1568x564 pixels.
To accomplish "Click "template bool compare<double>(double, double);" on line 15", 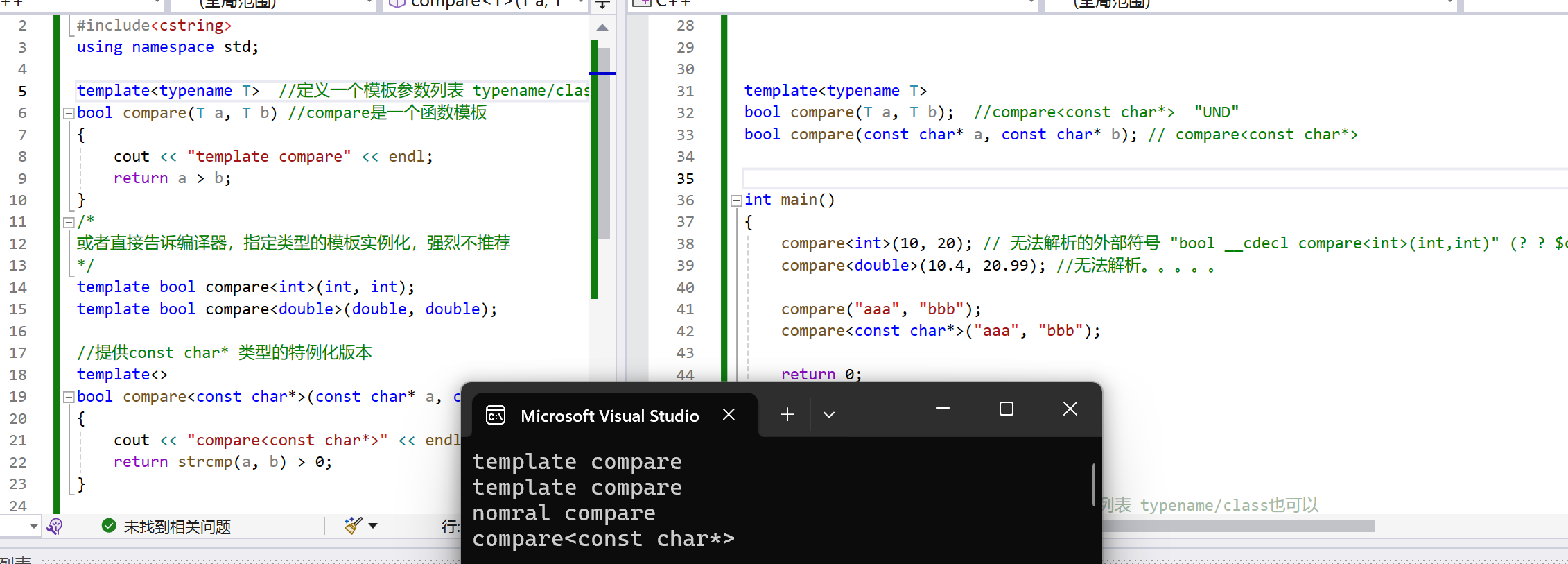I will click(287, 309).
